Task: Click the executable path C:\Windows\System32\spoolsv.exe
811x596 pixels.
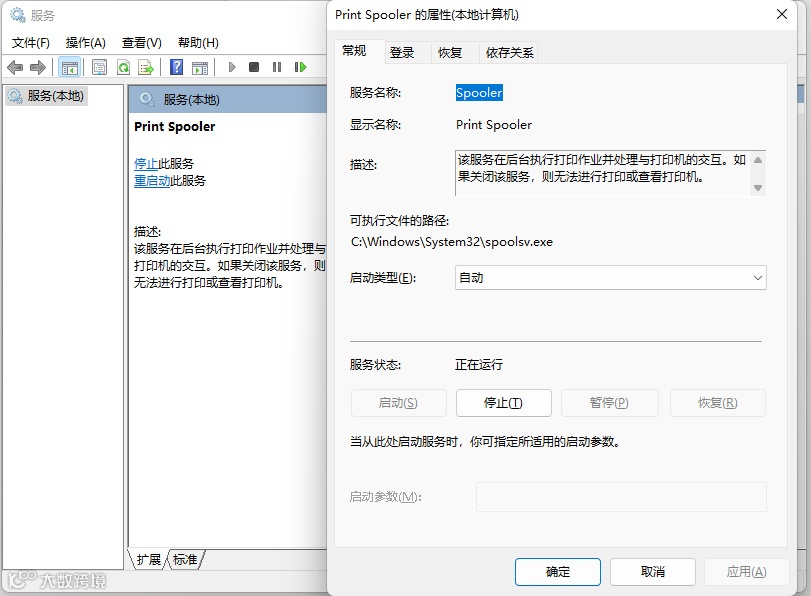Action: 452,242
